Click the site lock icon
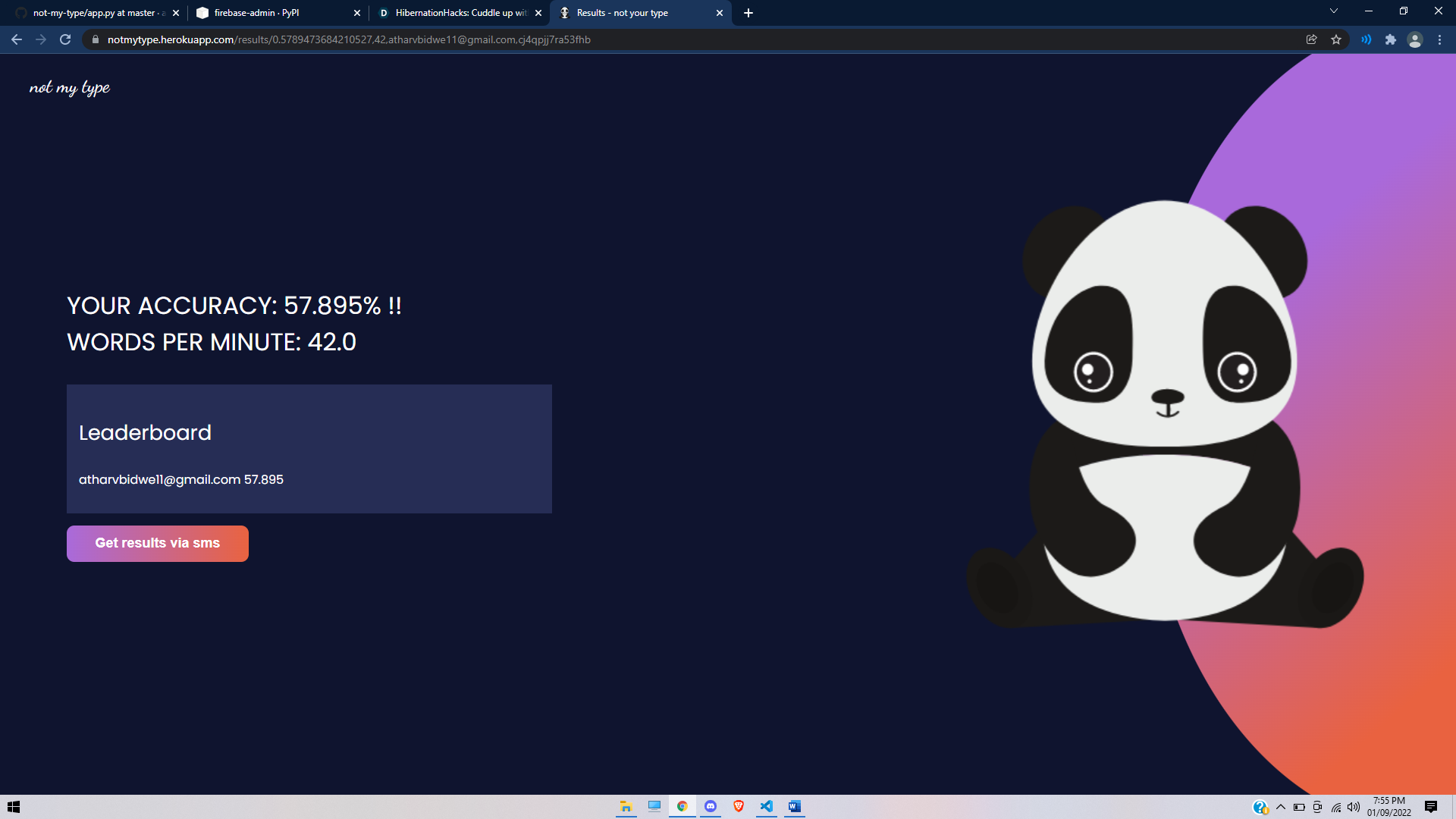The width and height of the screenshot is (1456, 819). 95,39
